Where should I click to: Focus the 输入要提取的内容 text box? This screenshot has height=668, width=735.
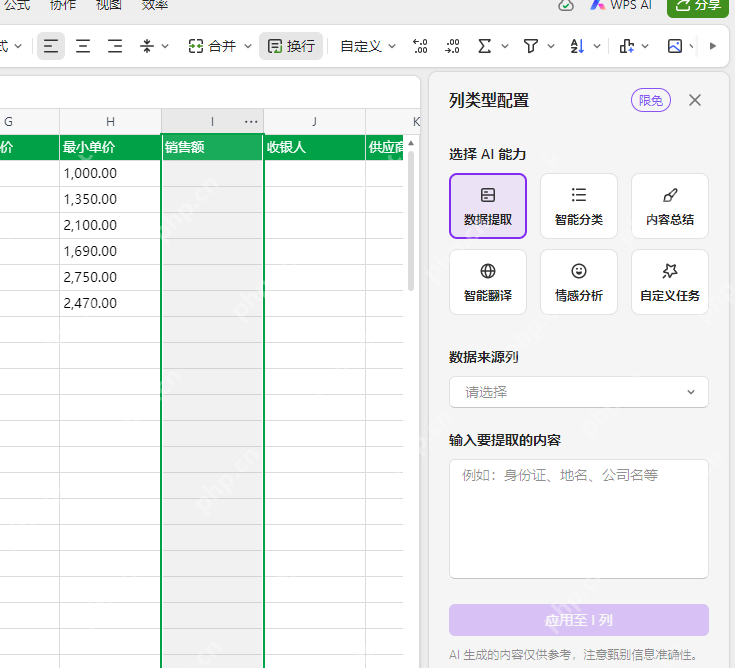click(578, 519)
